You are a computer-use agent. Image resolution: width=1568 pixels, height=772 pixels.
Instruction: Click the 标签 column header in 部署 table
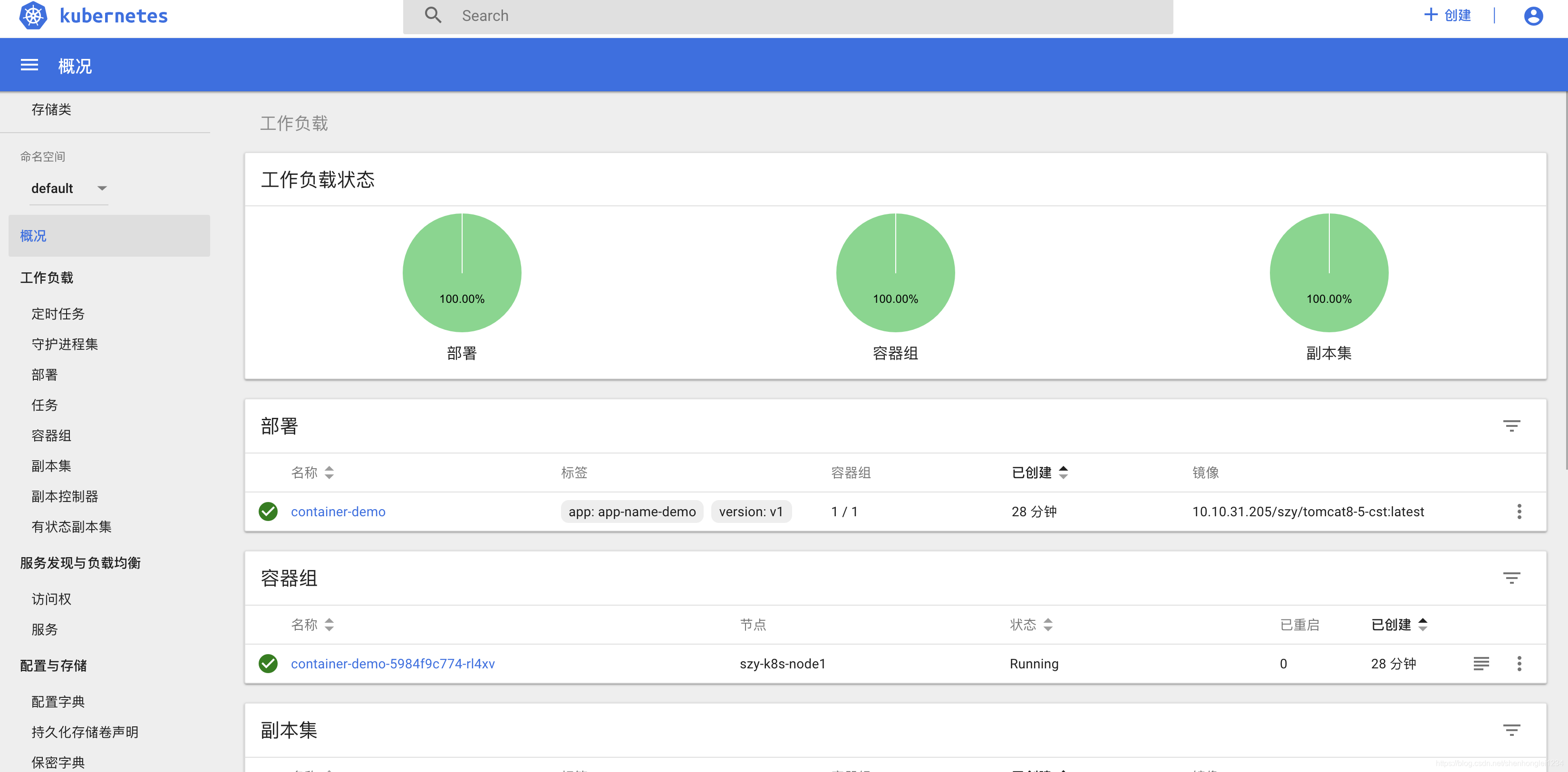coord(574,473)
